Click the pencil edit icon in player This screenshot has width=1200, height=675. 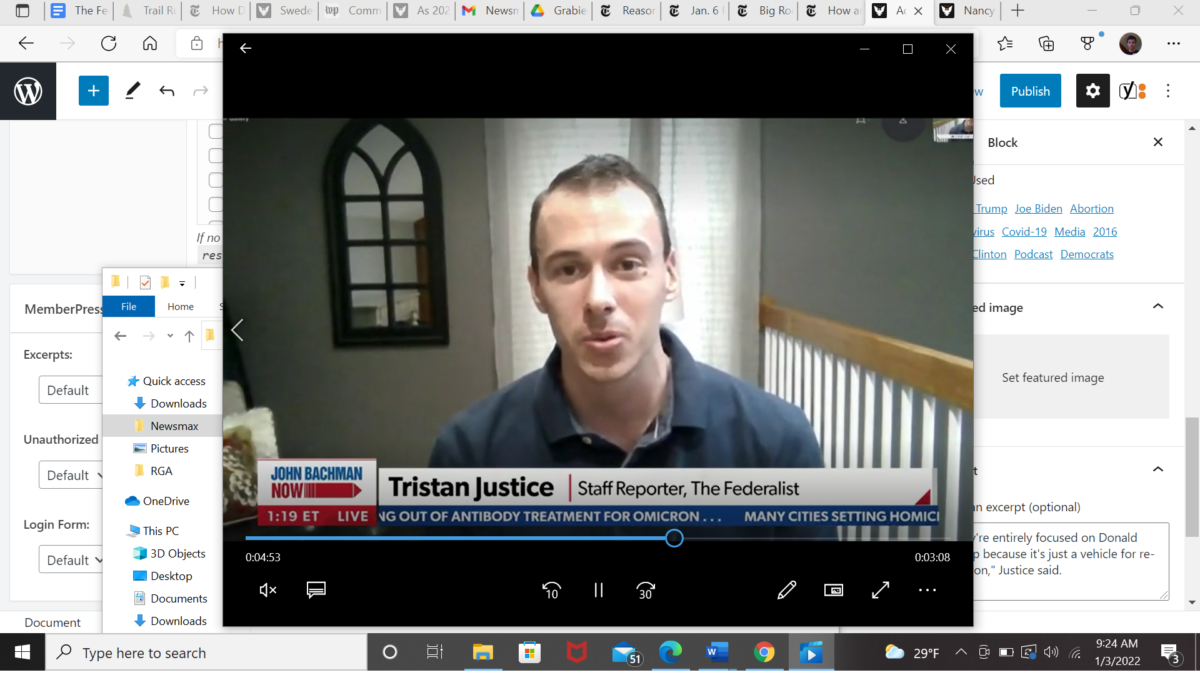click(x=787, y=590)
